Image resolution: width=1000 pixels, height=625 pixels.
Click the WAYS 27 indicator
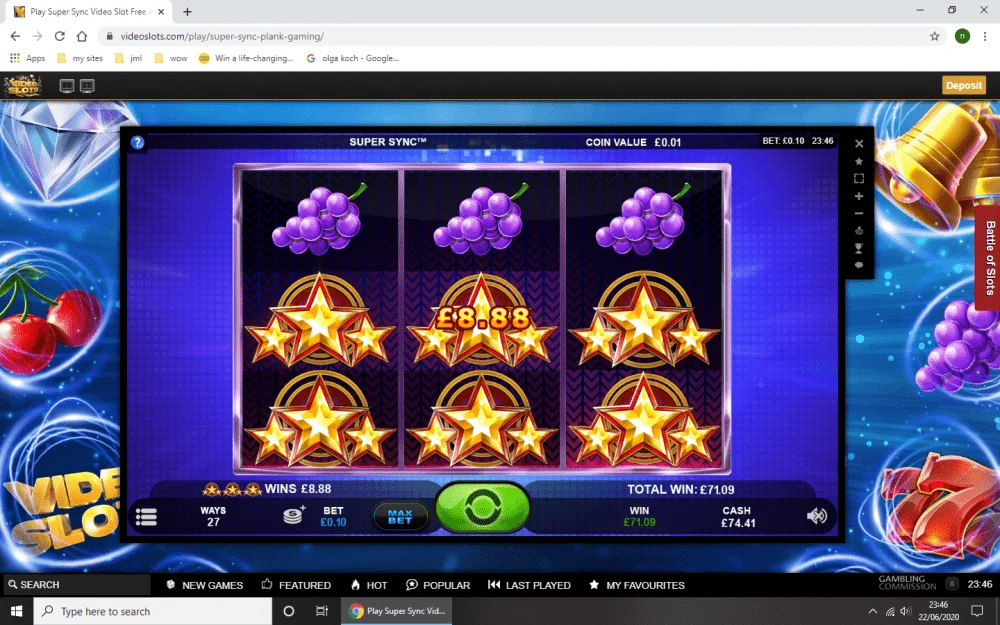pos(213,517)
